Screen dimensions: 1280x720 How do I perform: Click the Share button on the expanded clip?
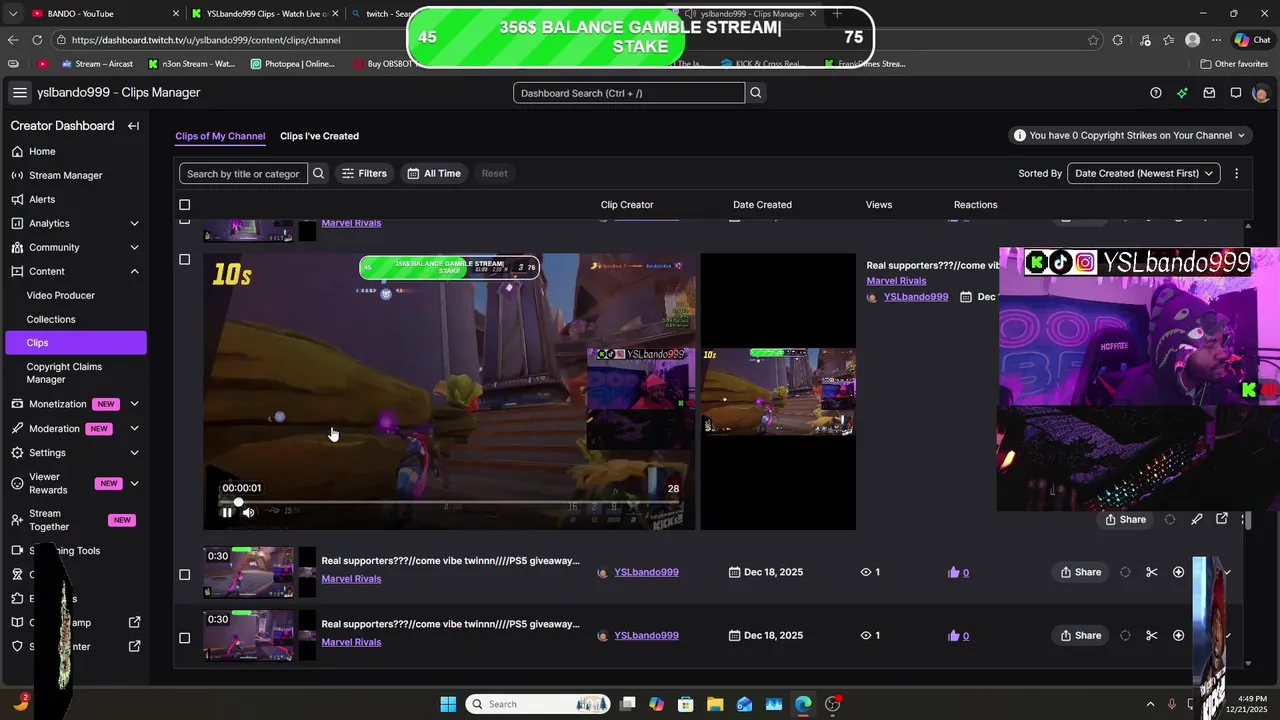(1125, 519)
